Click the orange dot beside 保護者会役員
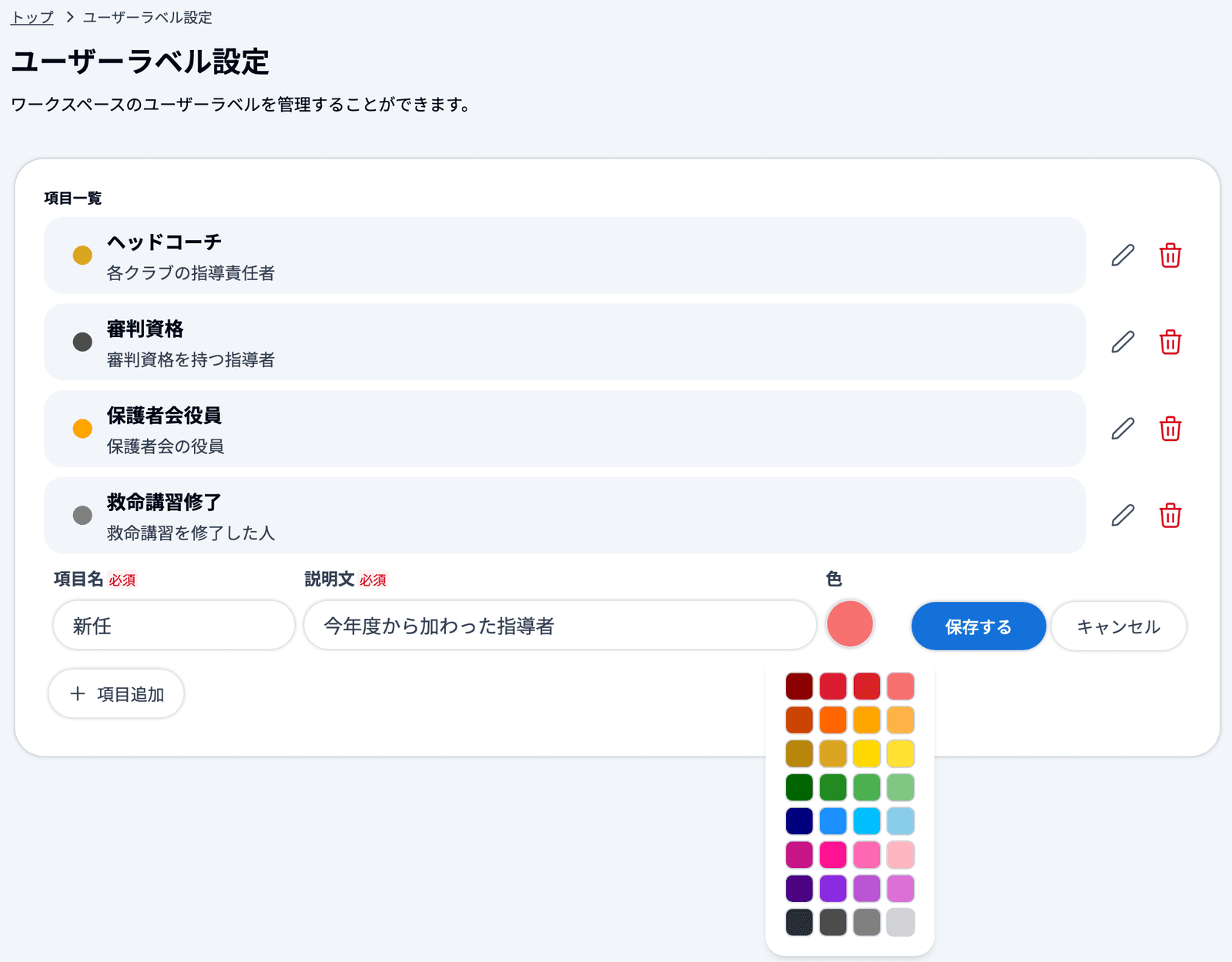The width and height of the screenshot is (1232, 962). pyautogui.click(x=82, y=429)
